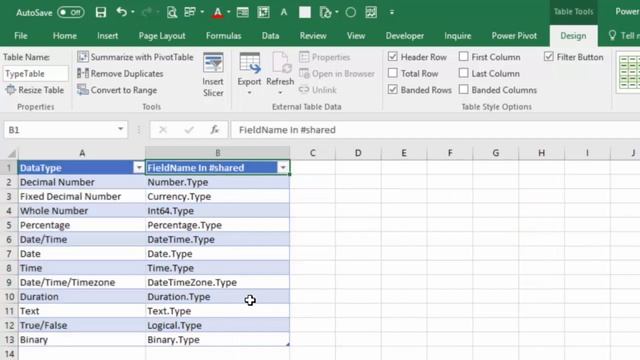This screenshot has width=640, height=360.
Task: Click Convert to Range
Action: pos(117,90)
